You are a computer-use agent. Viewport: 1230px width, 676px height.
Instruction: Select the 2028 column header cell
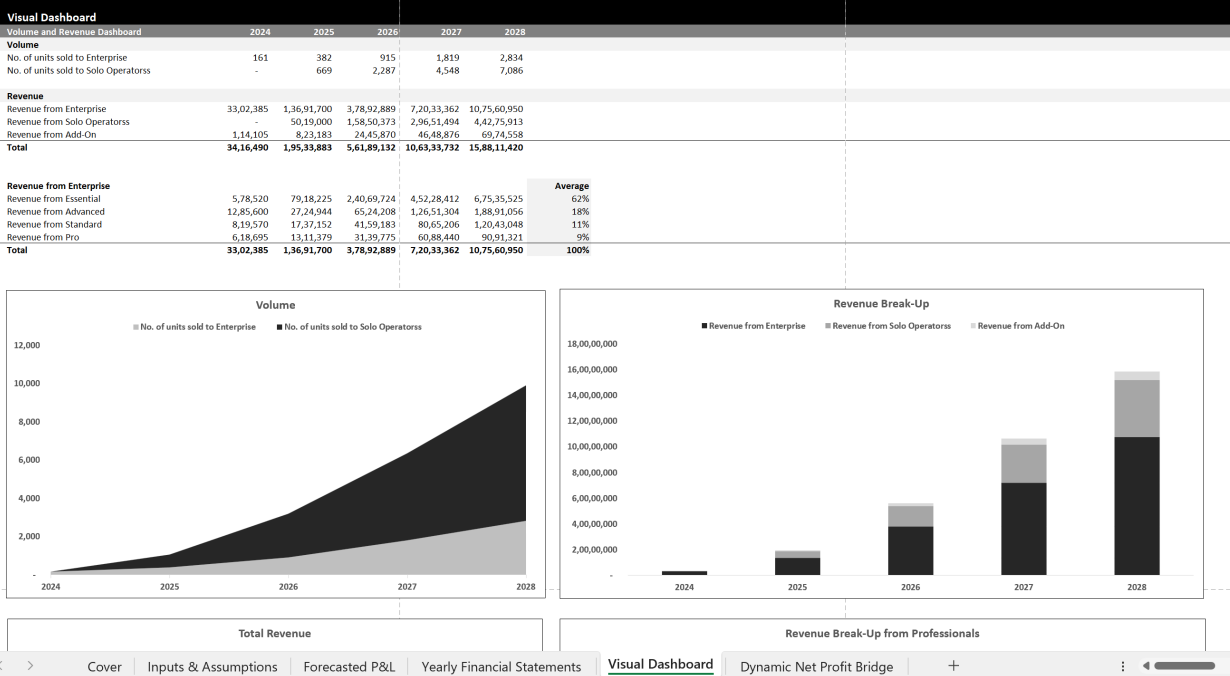click(x=514, y=31)
